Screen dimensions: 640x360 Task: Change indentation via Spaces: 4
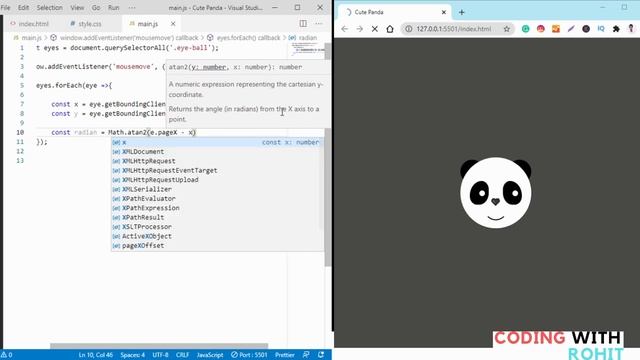click(132, 355)
